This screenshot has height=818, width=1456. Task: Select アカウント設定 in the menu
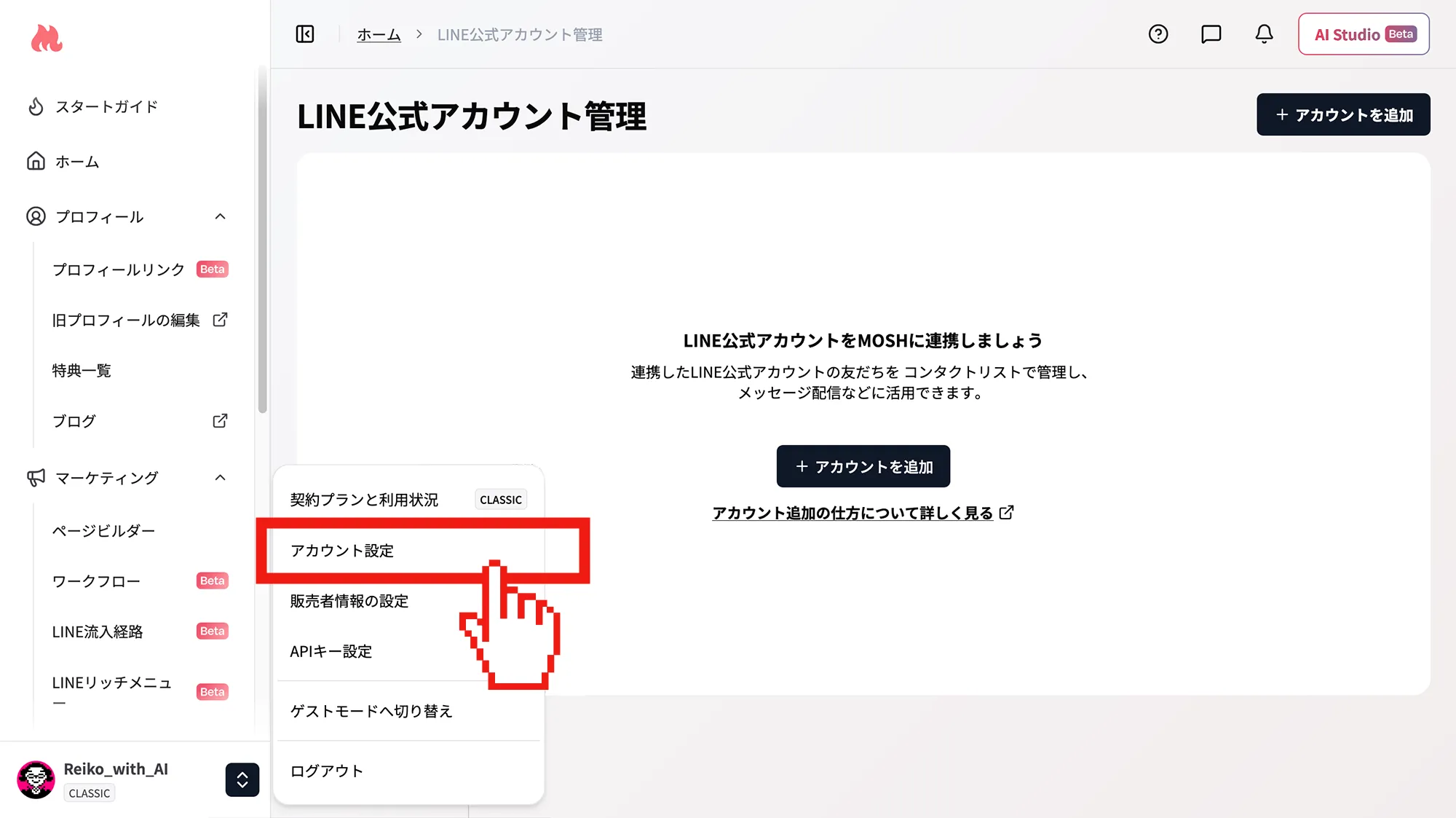pyautogui.click(x=408, y=551)
